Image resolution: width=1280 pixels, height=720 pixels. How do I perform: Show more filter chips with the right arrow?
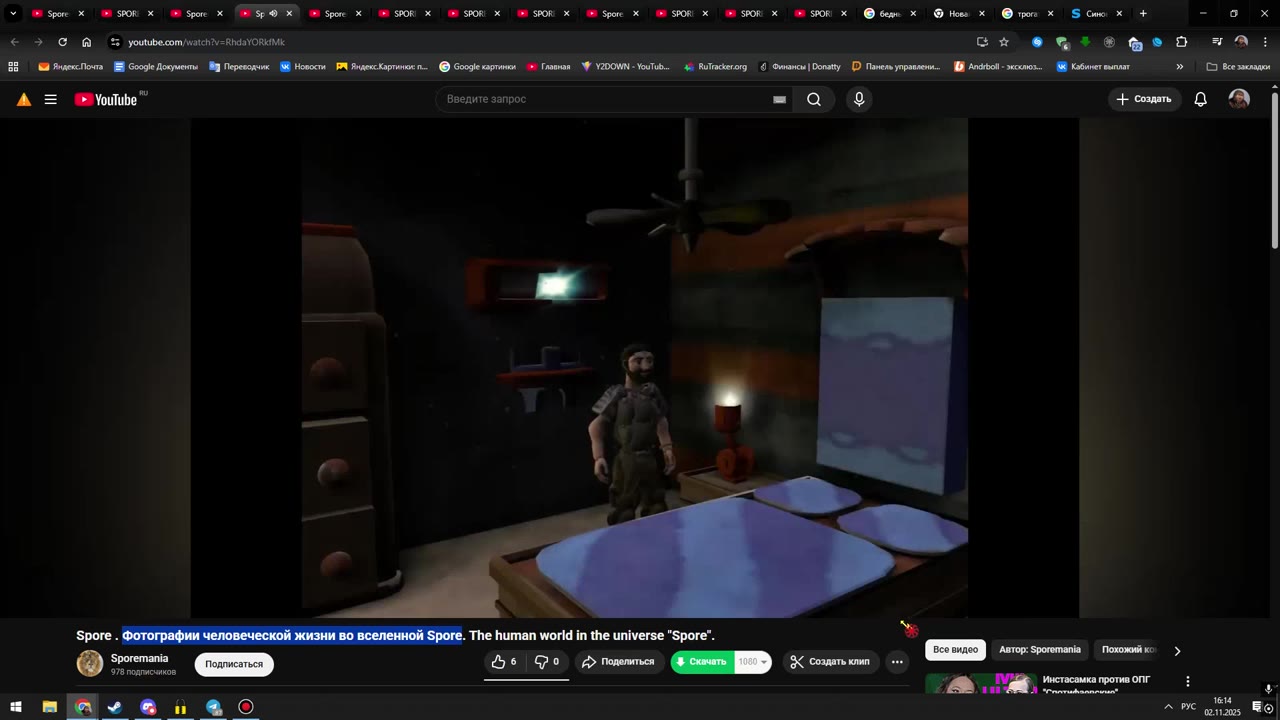(x=1177, y=651)
